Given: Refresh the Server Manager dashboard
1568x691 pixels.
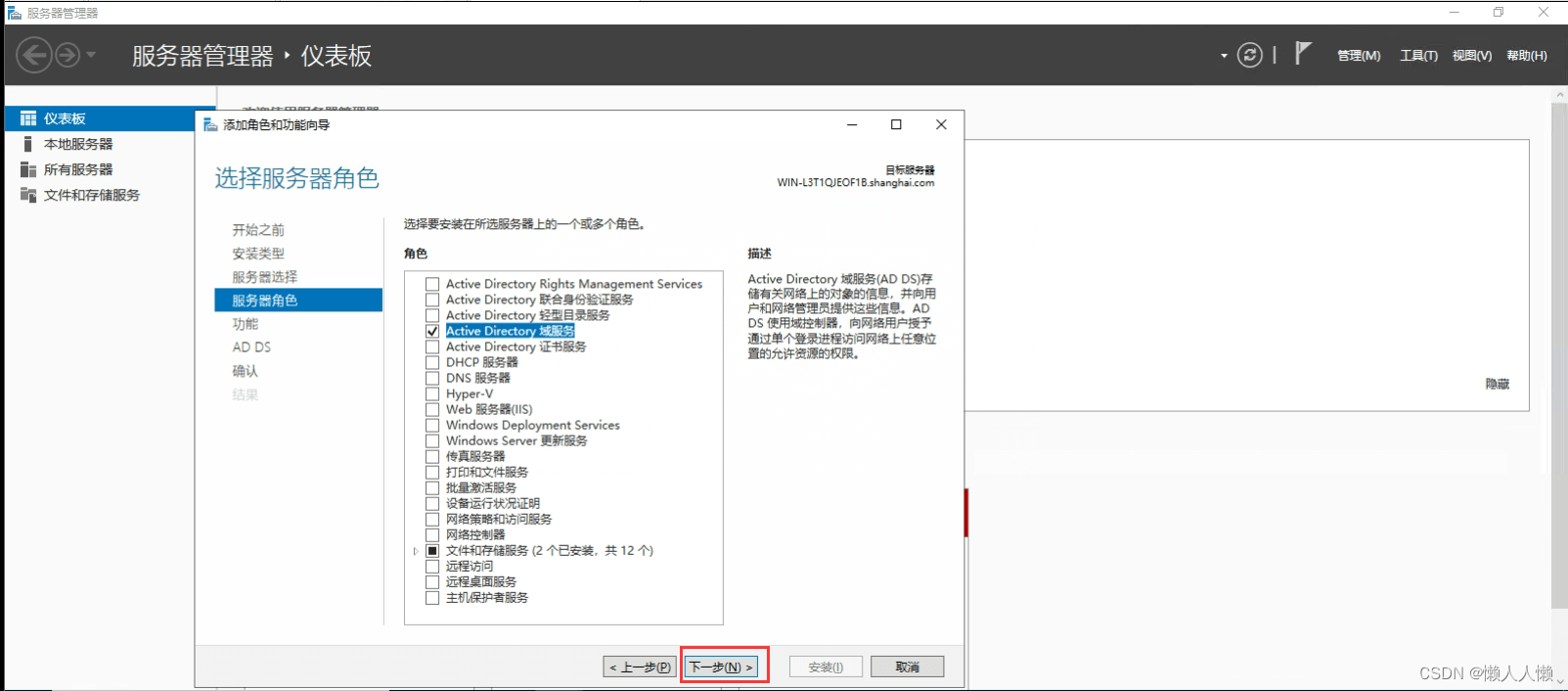Looking at the screenshot, I should click(x=1249, y=55).
